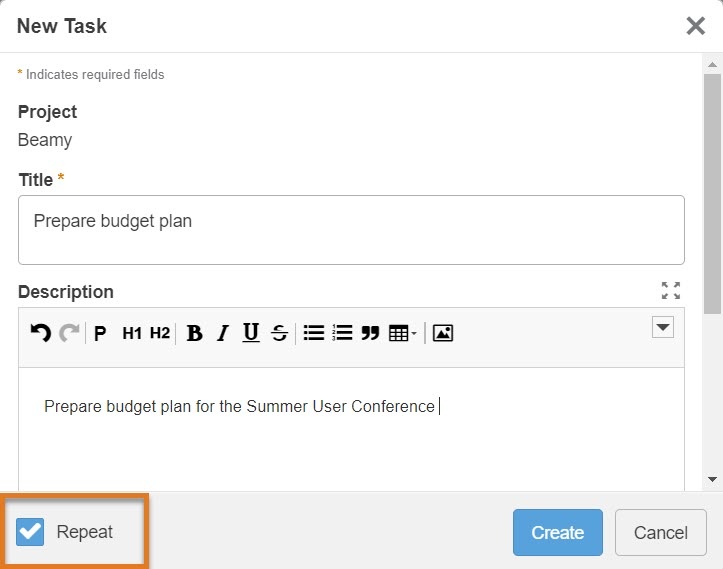Toggle underline formatting

click(251, 333)
